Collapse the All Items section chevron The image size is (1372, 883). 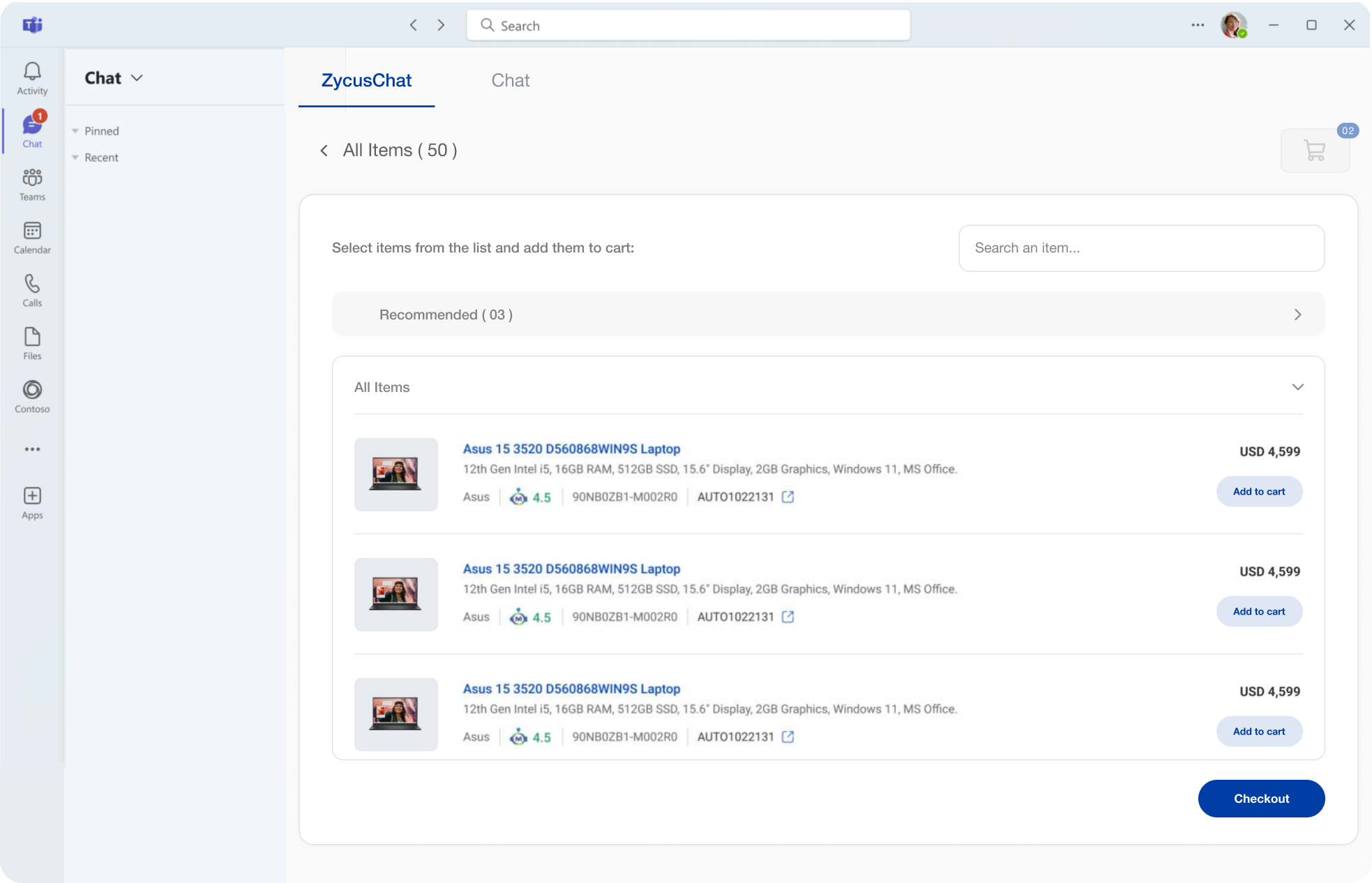1297,387
